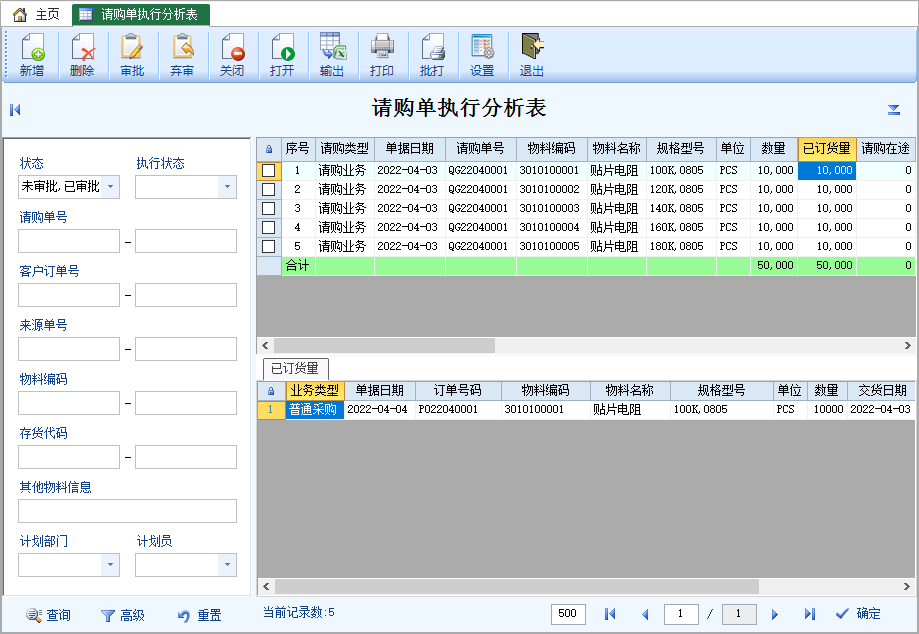Select the cell 3010100003 in row 3
This screenshot has height=634, width=919.
pos(551,208)
